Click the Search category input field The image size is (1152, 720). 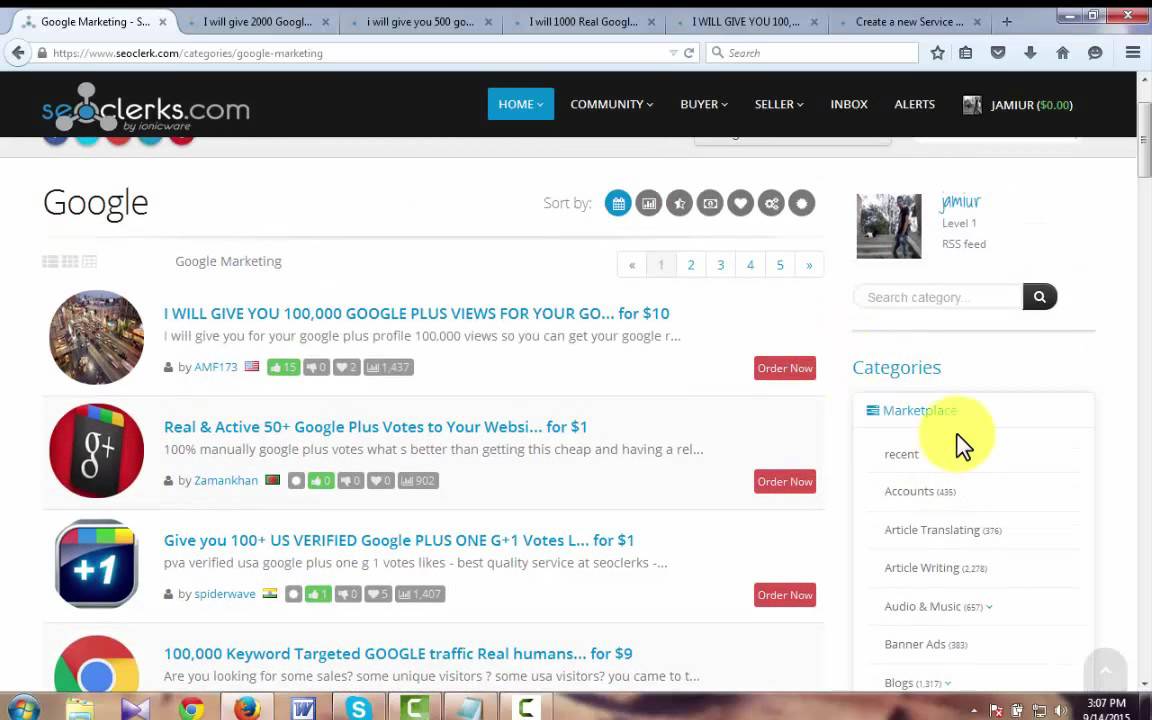(x=938, y=297)
